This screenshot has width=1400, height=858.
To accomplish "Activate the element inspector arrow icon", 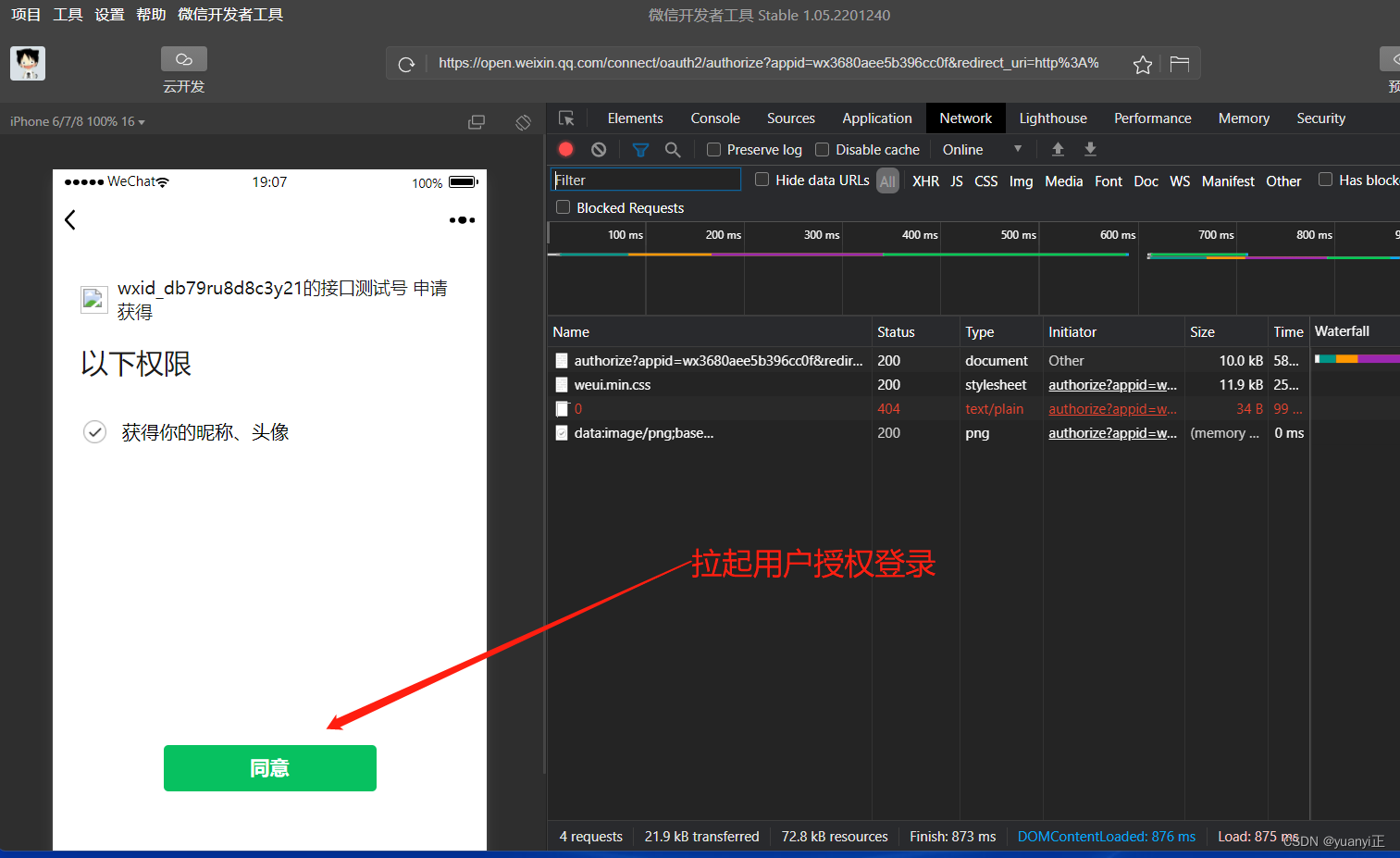I will click(x=567, y=118).
